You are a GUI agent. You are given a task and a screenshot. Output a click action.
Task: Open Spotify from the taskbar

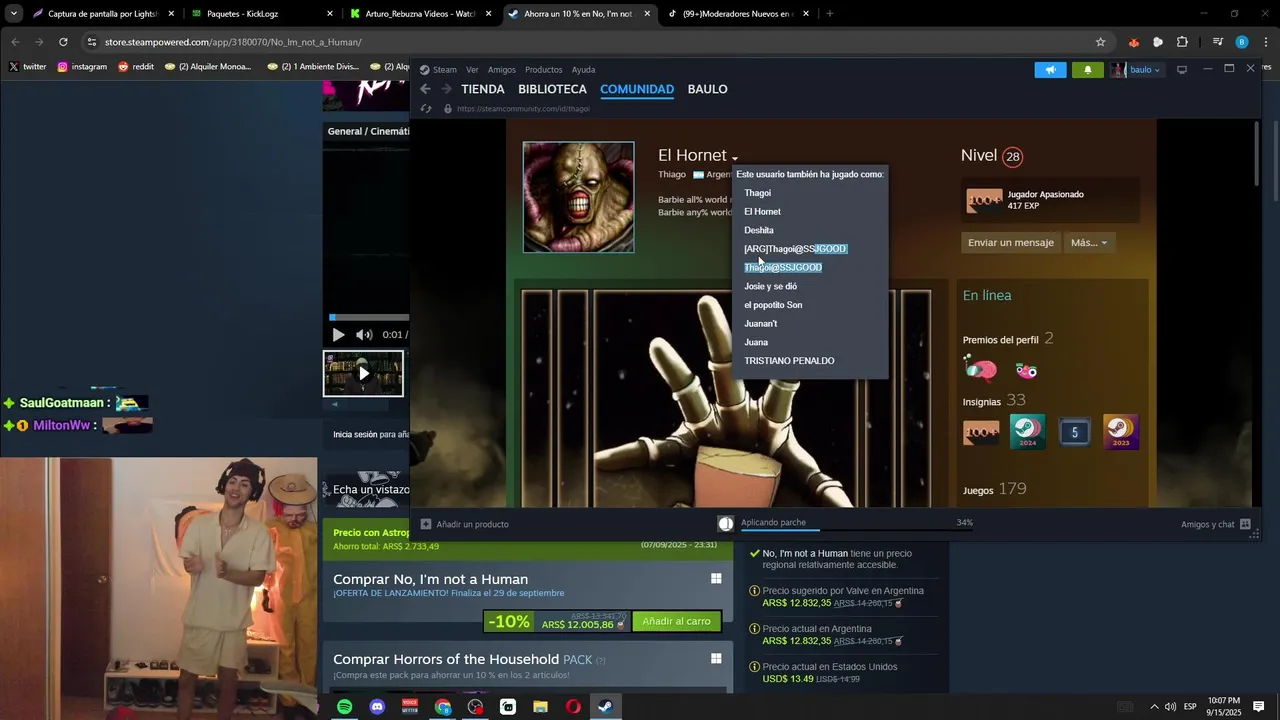[x=344, y=707]
